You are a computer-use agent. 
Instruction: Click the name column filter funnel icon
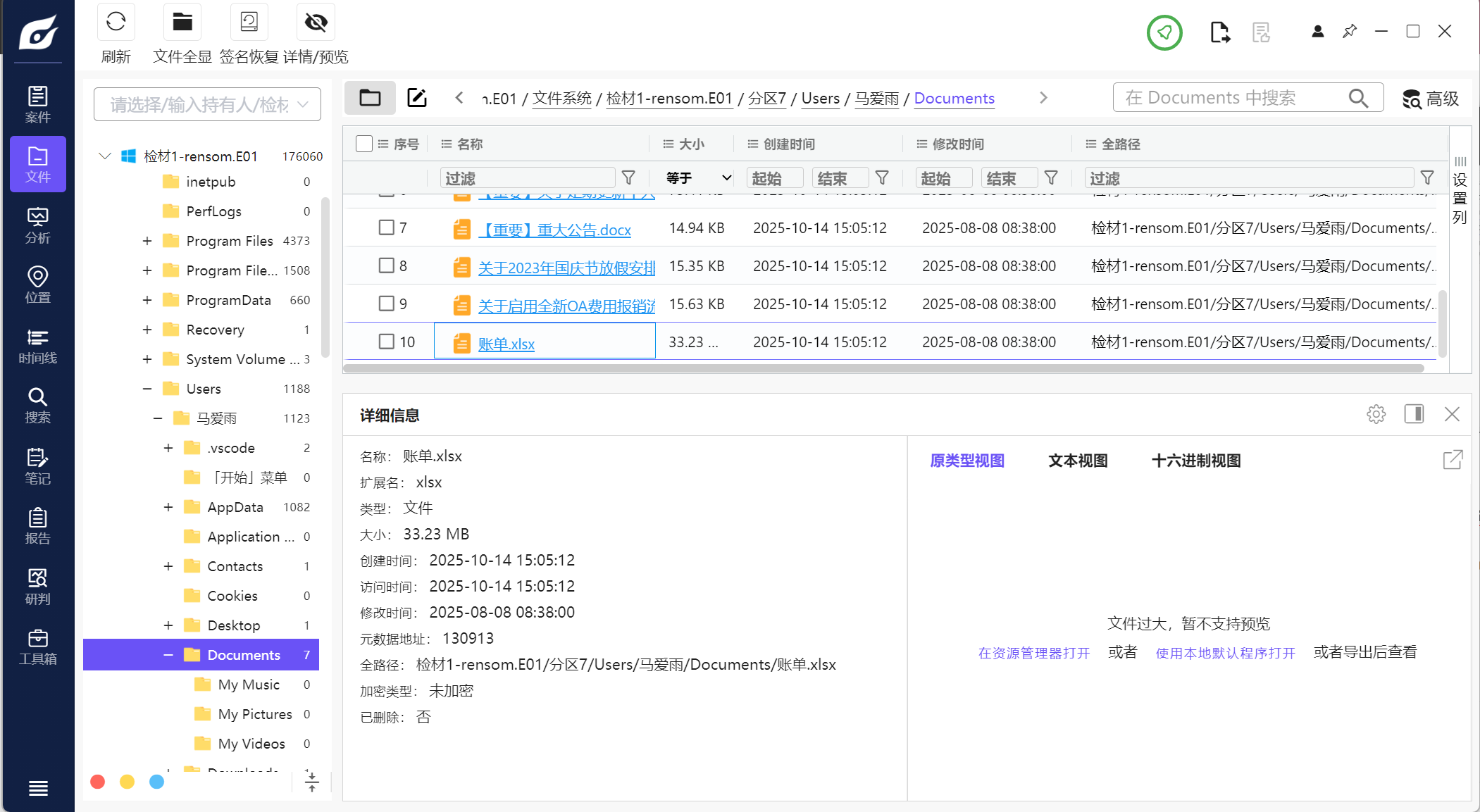(x=628, y=178)
